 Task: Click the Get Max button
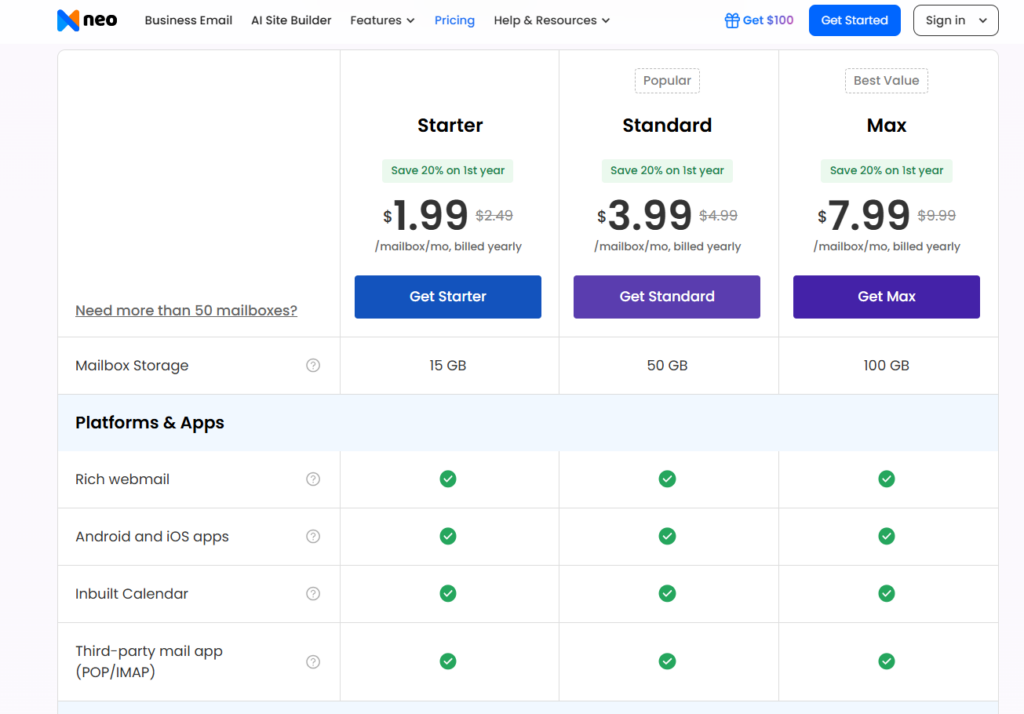point(886,296)
